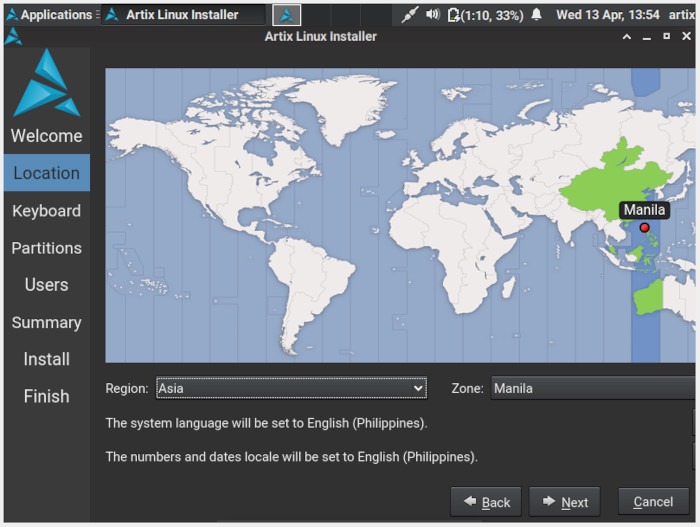Screen dimensions: 700x527
Task: Select the Finish step
Action: [x=46, y=397]
